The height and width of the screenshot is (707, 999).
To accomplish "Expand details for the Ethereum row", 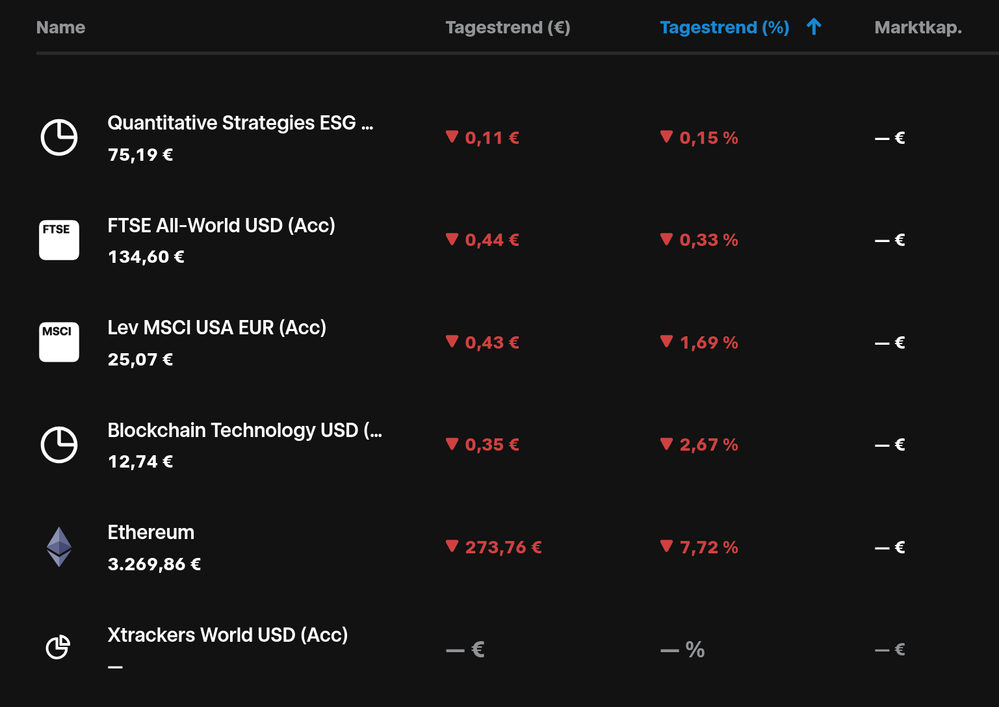I will (x=151, y=532).
